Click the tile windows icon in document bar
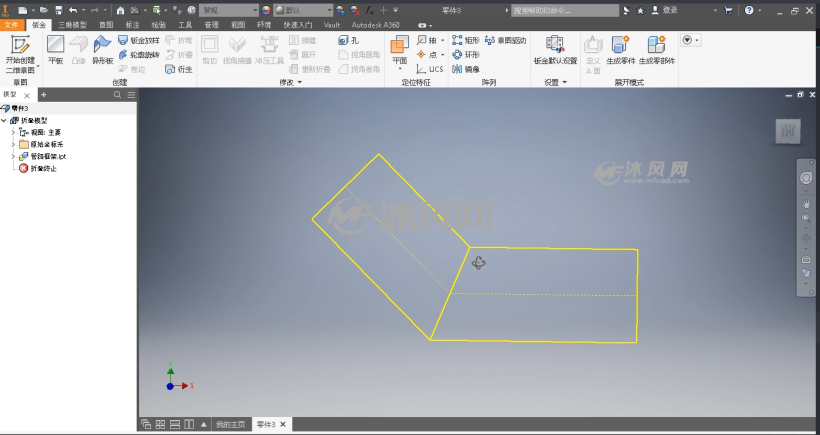The image size is (820, 435). (161, 424)
